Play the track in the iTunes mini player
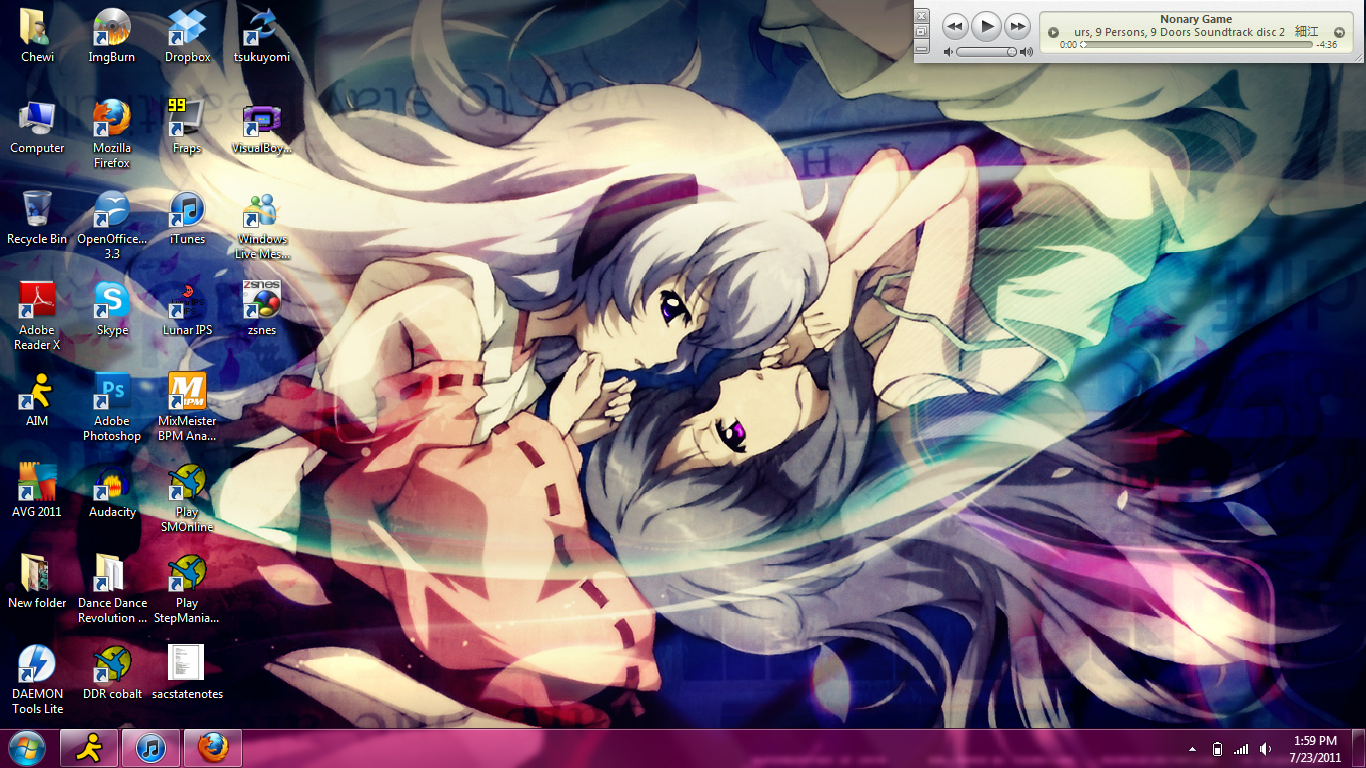Image resolution: width=1366 pixels, height=768 pixels. [986, 26]
